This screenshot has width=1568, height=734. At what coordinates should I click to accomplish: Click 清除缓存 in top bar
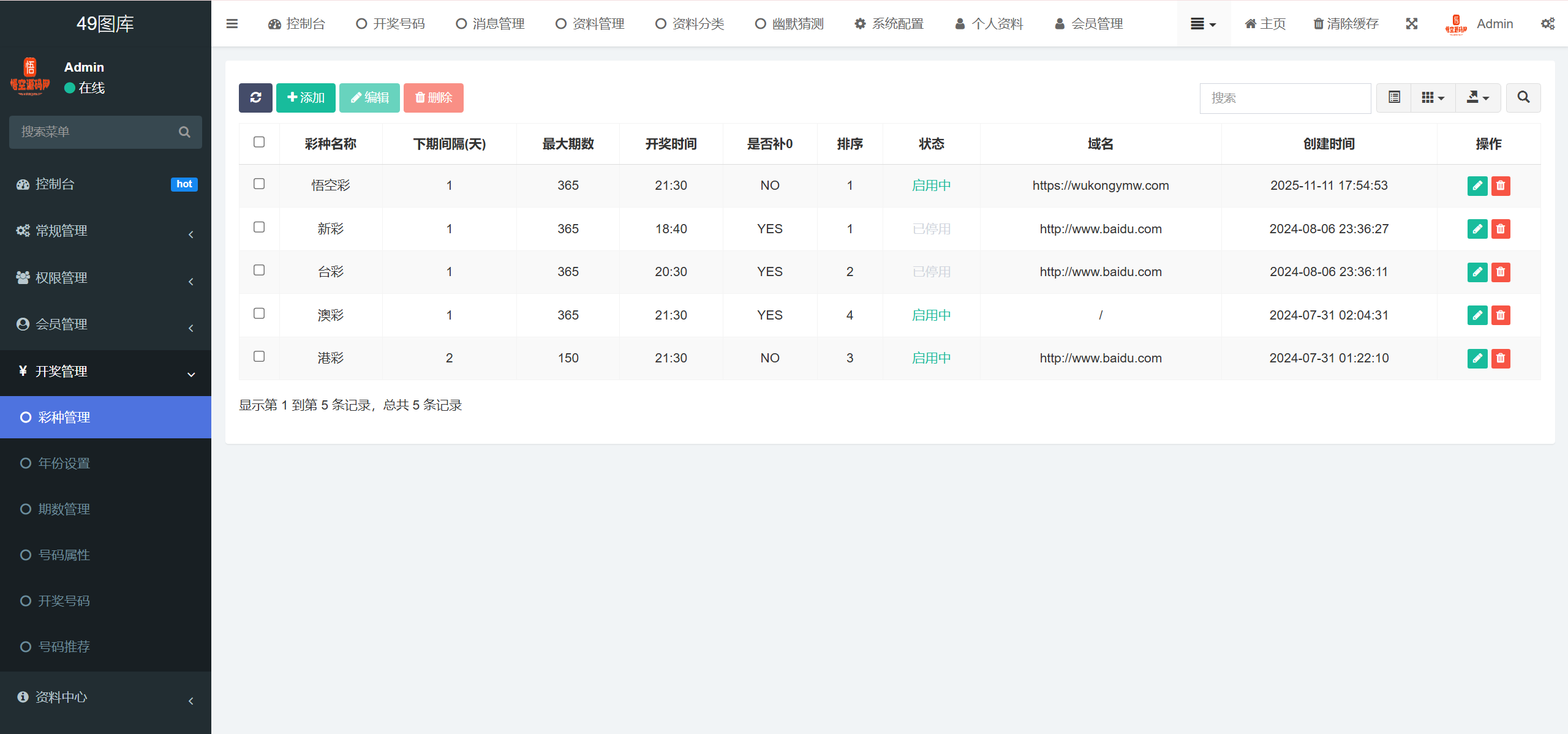click(x=1346, y=24)
